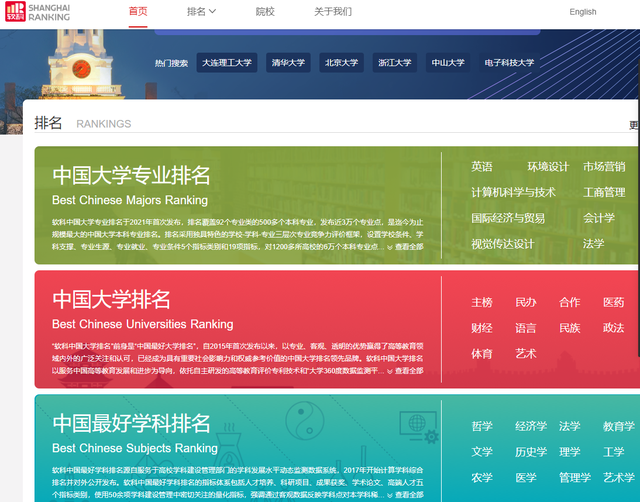This screenshot has width=640, height=502.
Task: Search hot keyword 大连理工大学
Action: coord(227,63)
